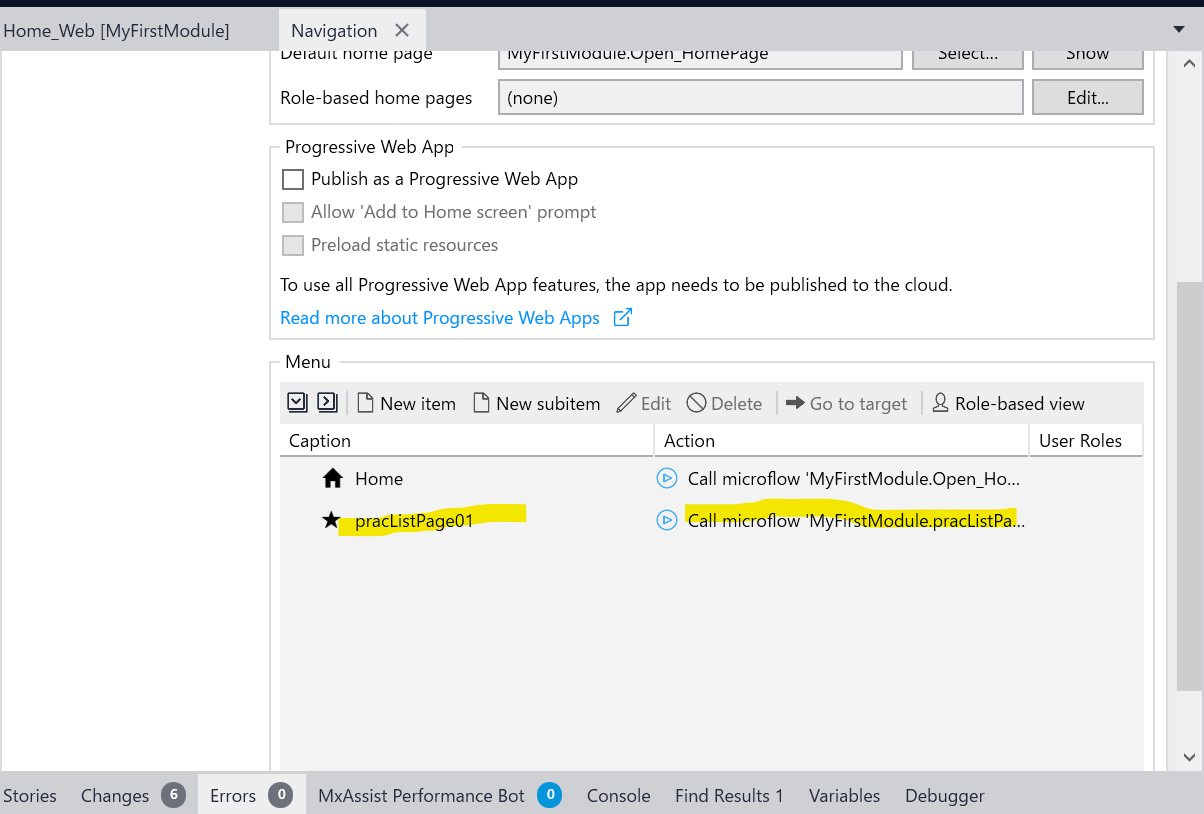Collapse all menu items icon

(327, 402)
